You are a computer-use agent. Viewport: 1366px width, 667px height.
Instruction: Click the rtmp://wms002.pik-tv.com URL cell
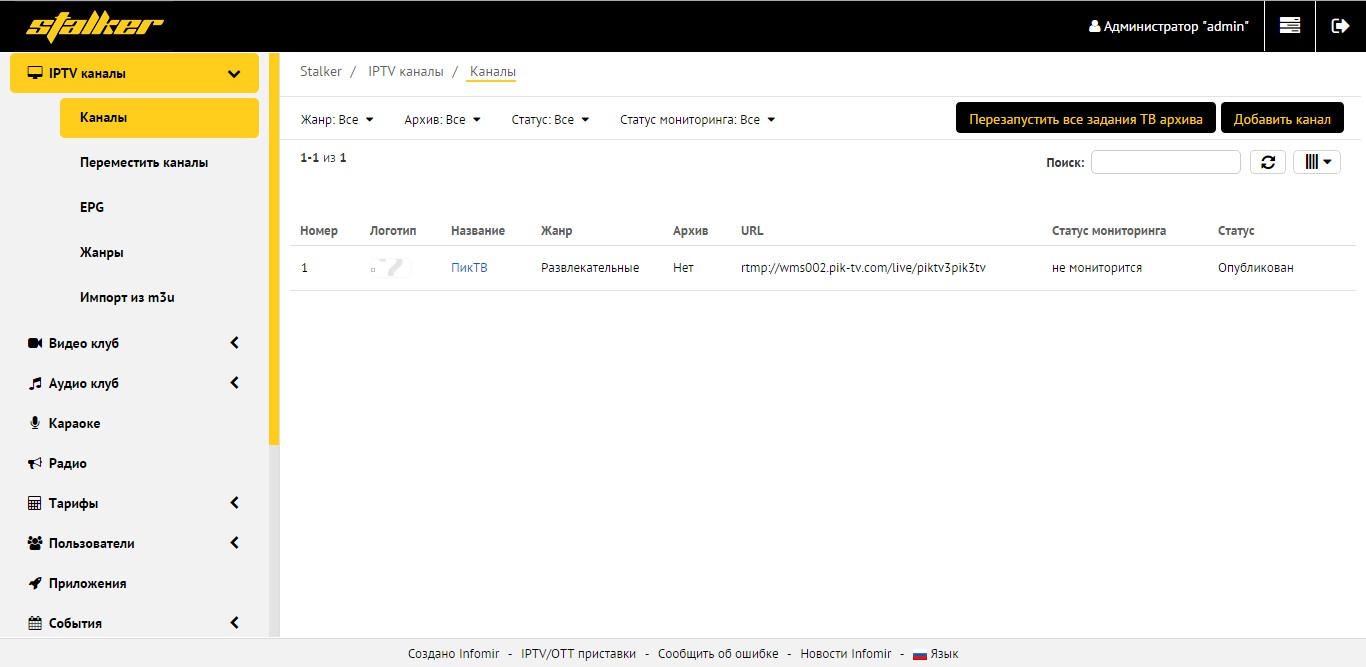tap(863, 268)
